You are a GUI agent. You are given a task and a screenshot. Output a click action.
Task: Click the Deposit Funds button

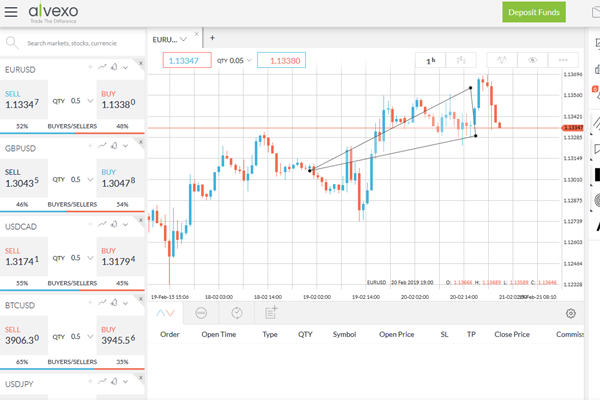[x=534, y=12]
